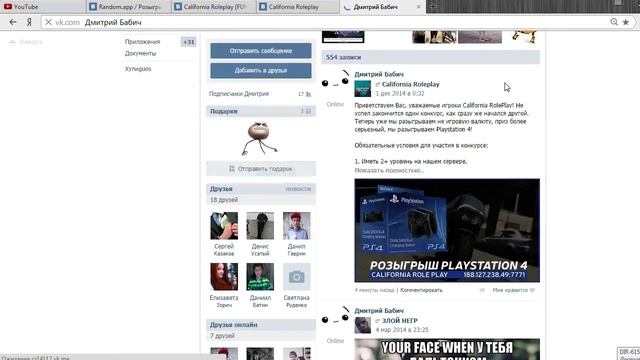Open Хулиришь in the left menu
This screenshot has width=640, height=360.
click(138, 69)
